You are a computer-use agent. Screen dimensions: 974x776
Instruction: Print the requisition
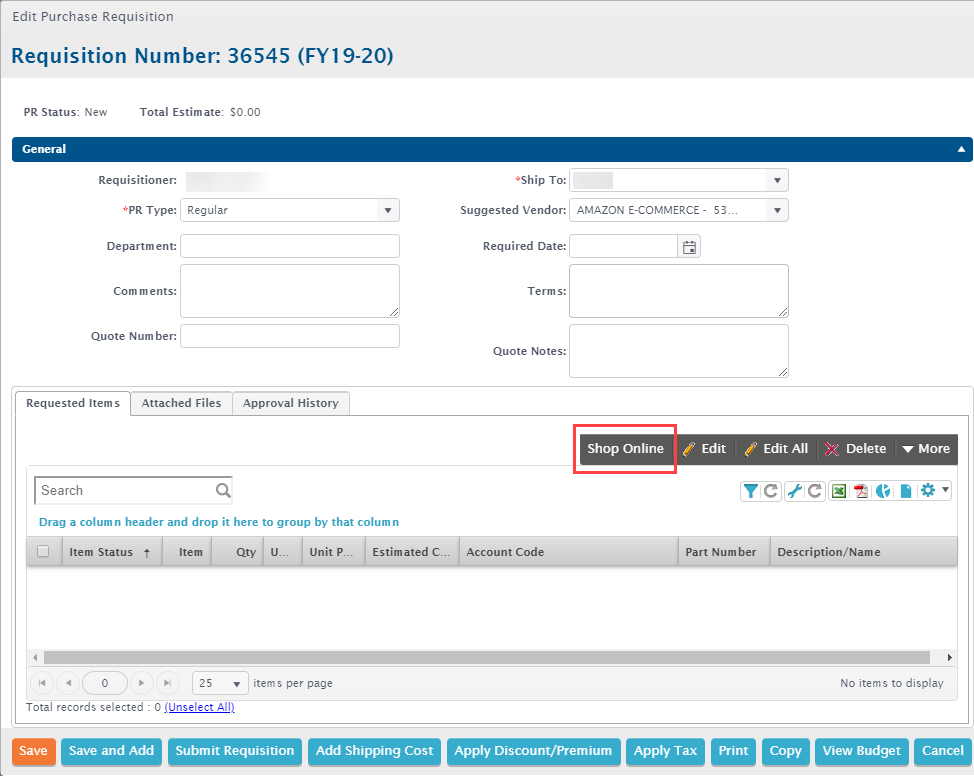tap(734, 751)
